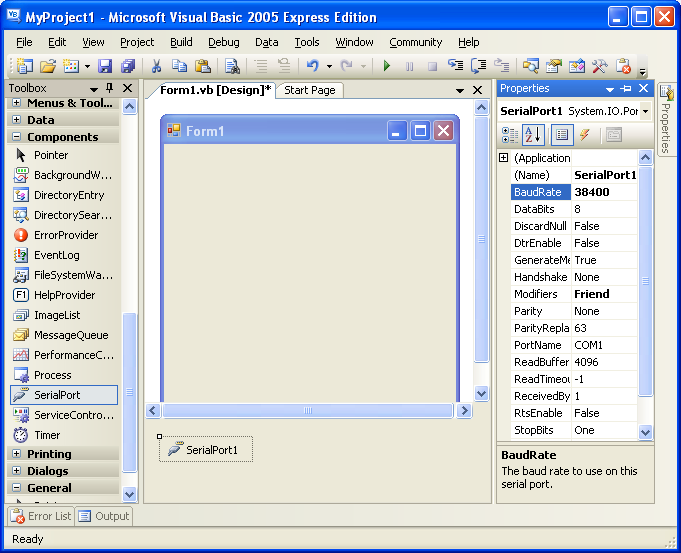Switch to the Start Page tab
The image size is (681, 553).
(x=310, y=90)
